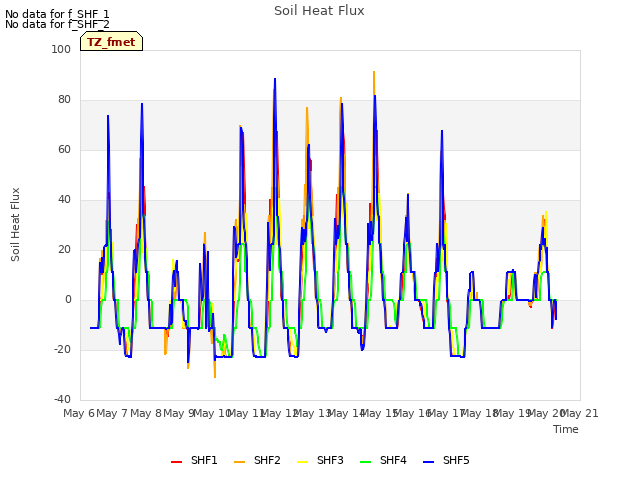Viewport: 640px width, 480px height.
Task: Click the TZ_fmet annotation box
Action: pos(111,41)
